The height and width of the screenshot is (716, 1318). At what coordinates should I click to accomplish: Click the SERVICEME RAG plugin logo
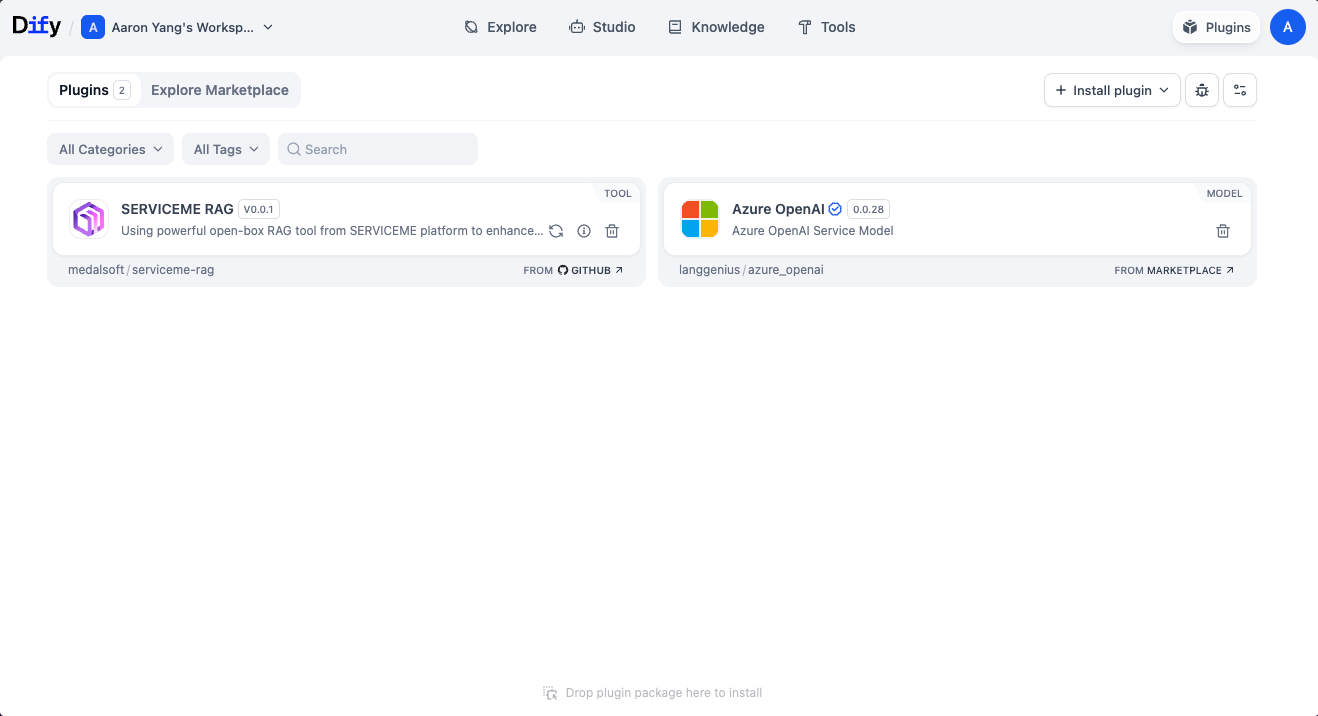pyautogui.click(x=89, y=219)
